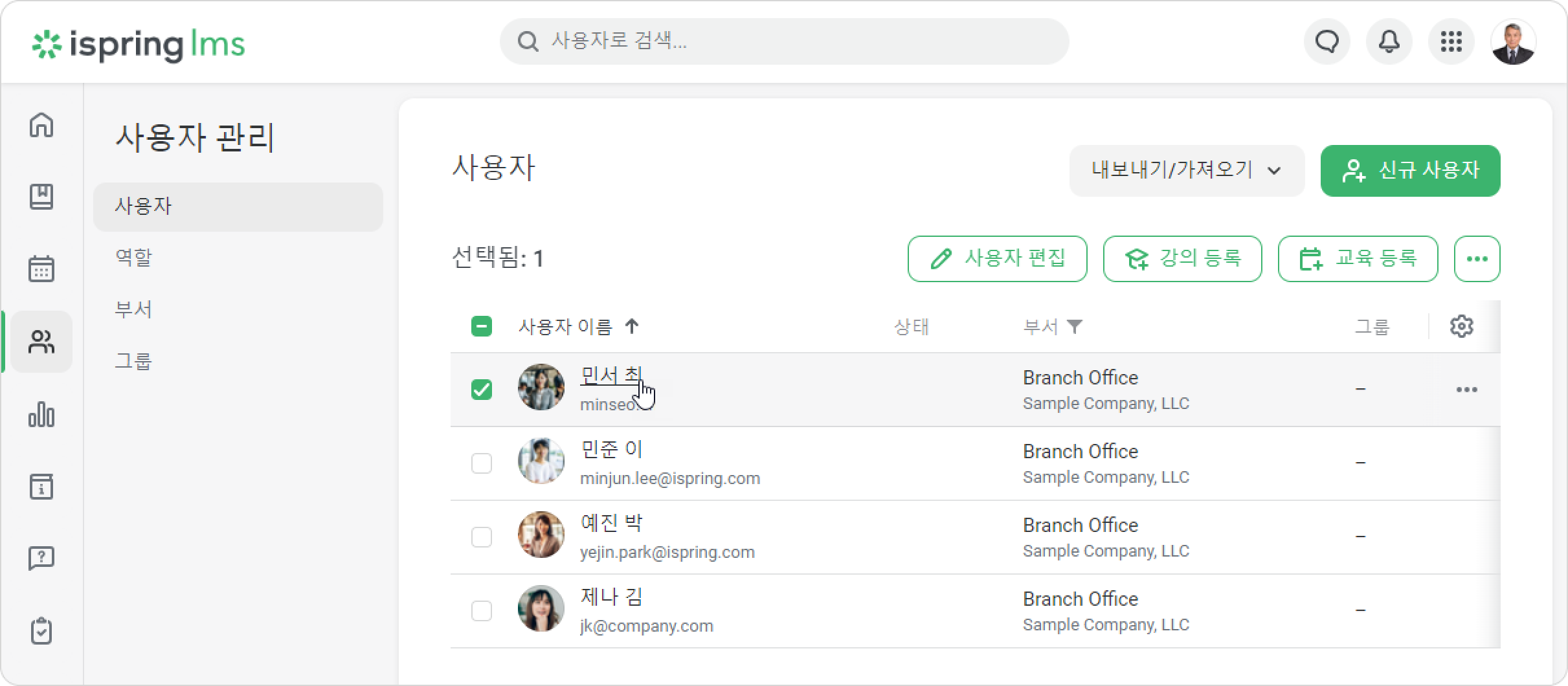Click the 사용자 편집 button
The height and width of the screenshot is (686, 1568).
pyautogui.click(x=997, y=259)
